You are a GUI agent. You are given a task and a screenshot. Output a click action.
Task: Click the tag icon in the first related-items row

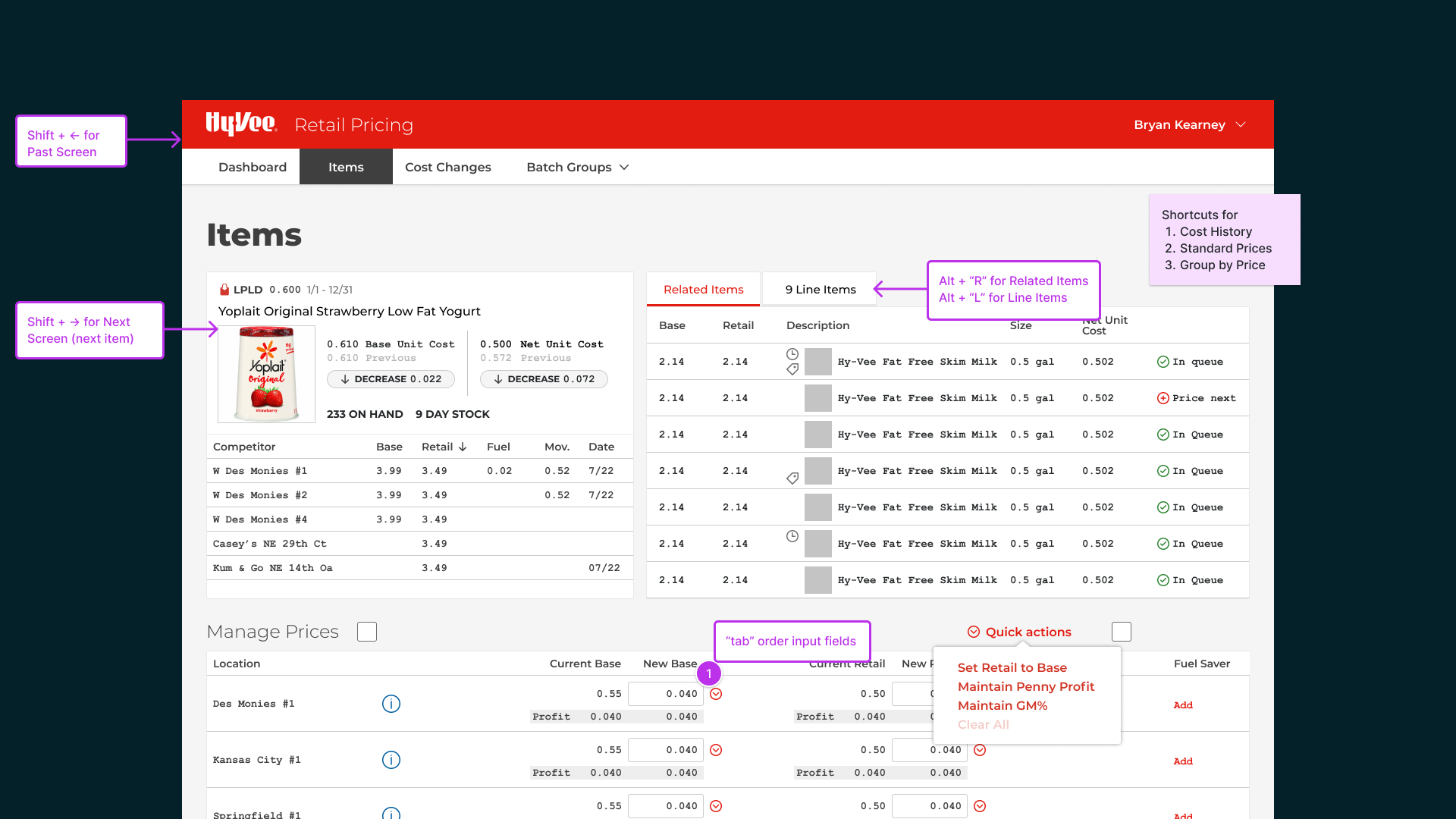click(792, 369)
